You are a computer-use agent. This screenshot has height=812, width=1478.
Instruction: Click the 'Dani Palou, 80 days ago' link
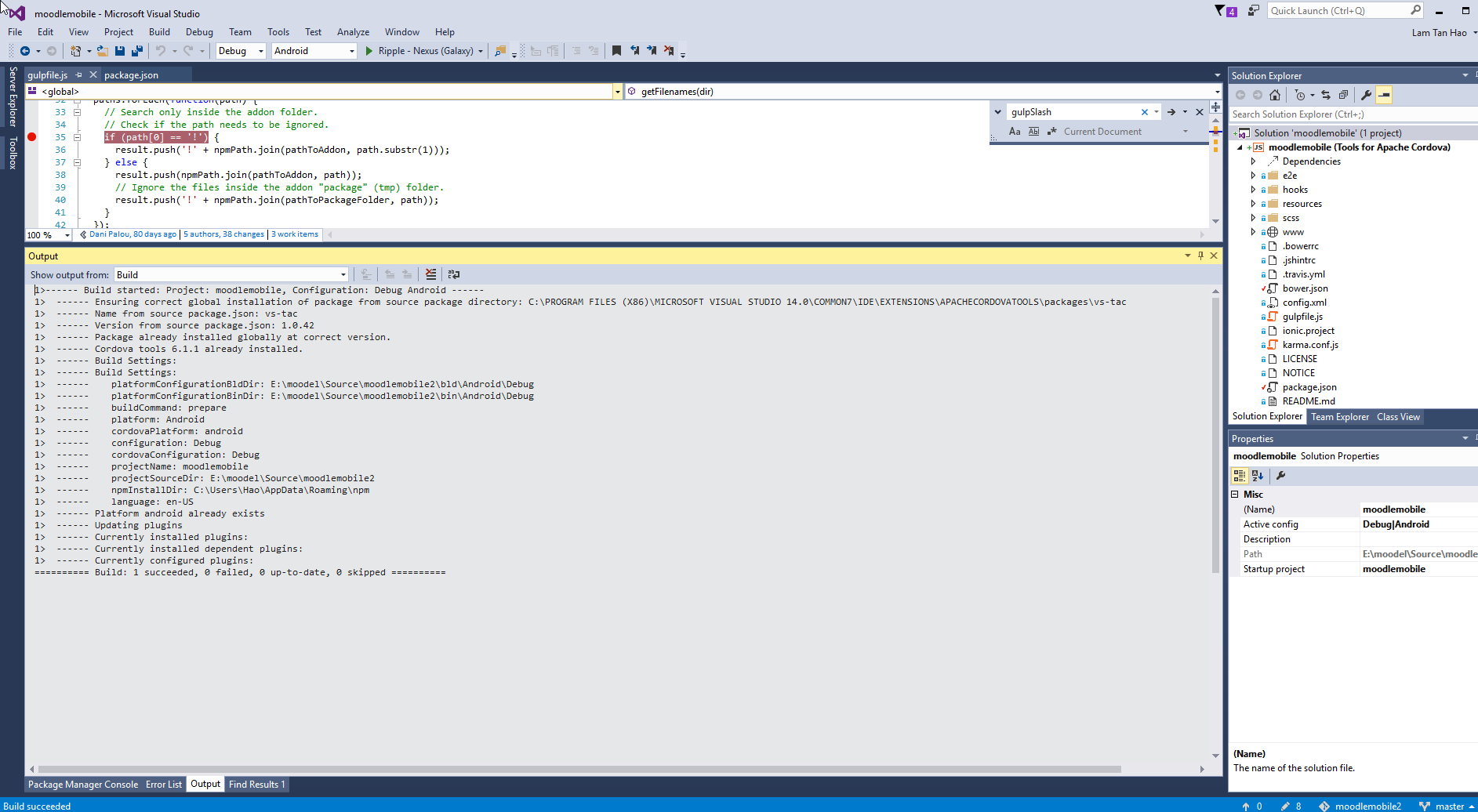click(133, 234)
